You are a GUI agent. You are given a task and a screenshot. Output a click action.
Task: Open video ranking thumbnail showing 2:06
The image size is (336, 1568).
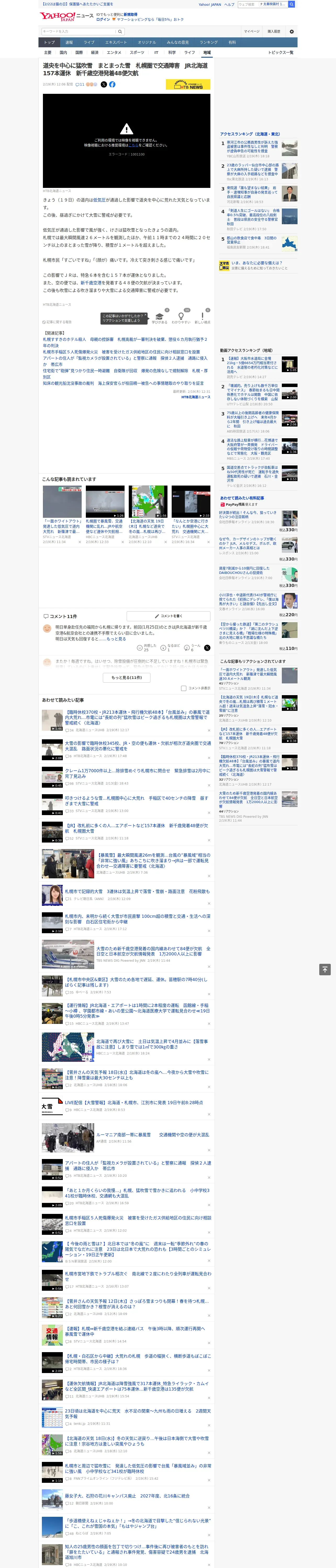[x=290, y=418]
